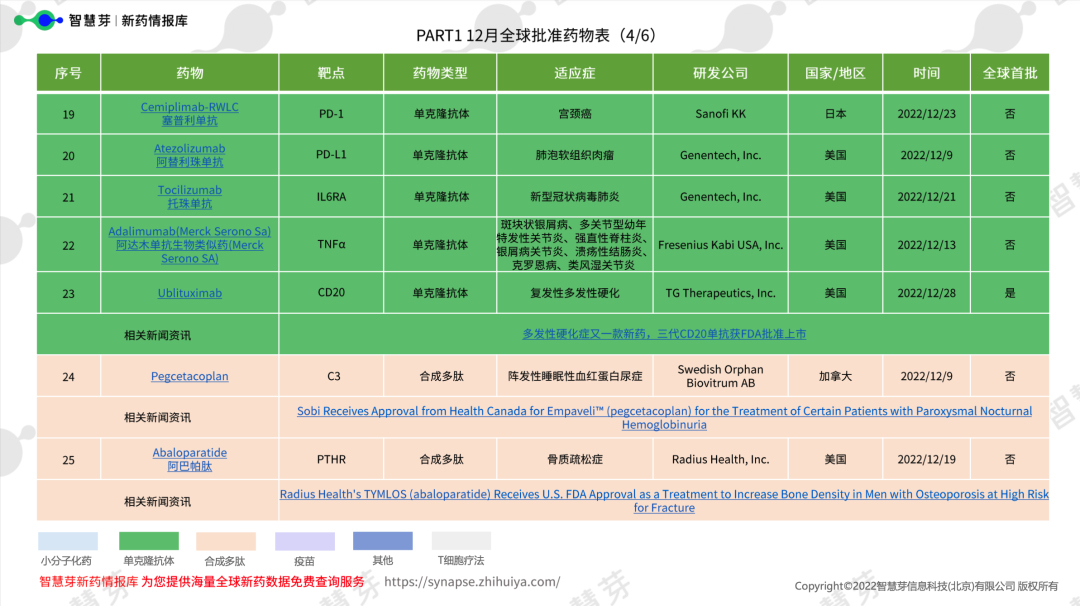Select the IL6RA target cell
The width and height of the screenshot is (1080, 606).
point(331,196)
